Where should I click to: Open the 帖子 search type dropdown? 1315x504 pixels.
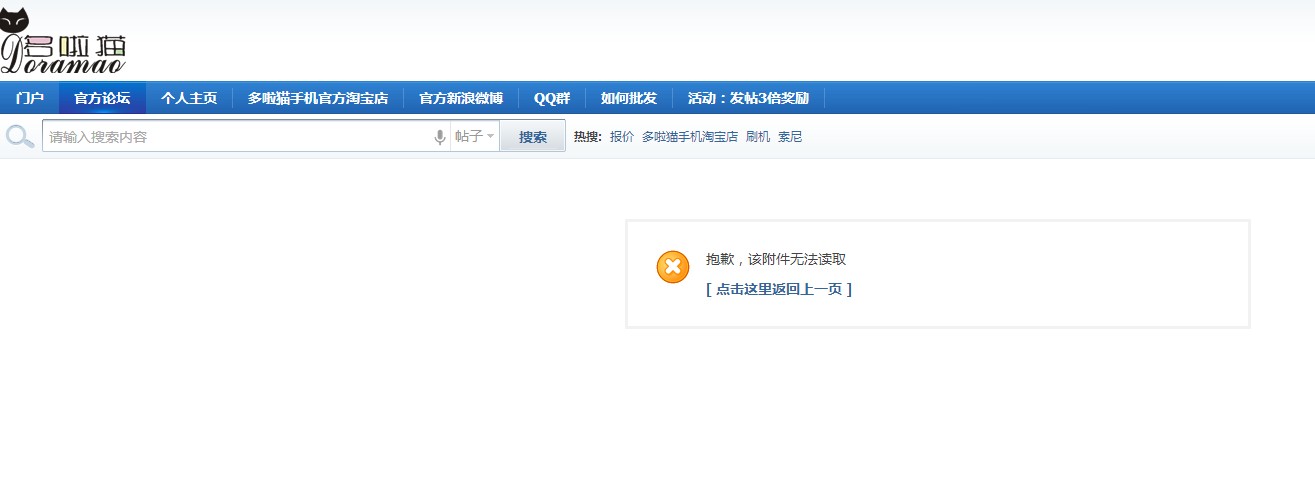click(x=475, y=137)
